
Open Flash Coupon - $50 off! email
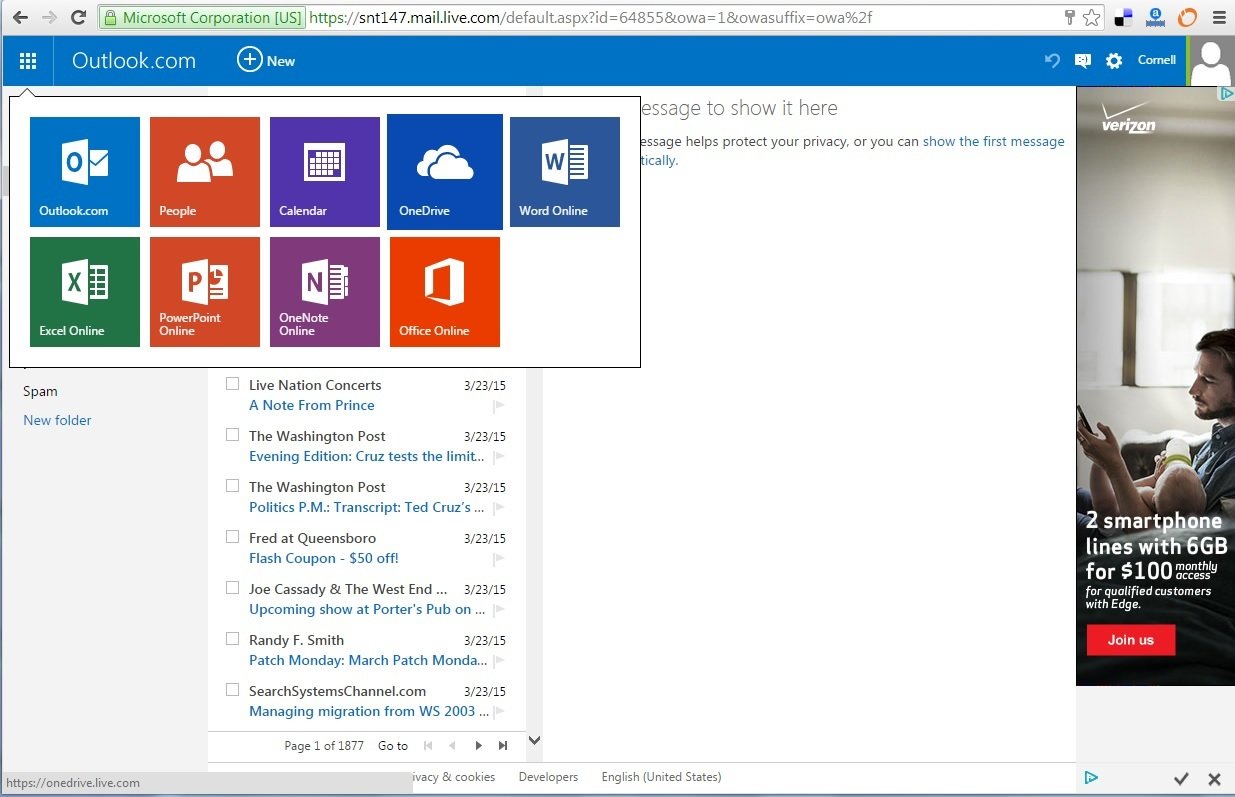pyautogui.click(x=324, y=558)
